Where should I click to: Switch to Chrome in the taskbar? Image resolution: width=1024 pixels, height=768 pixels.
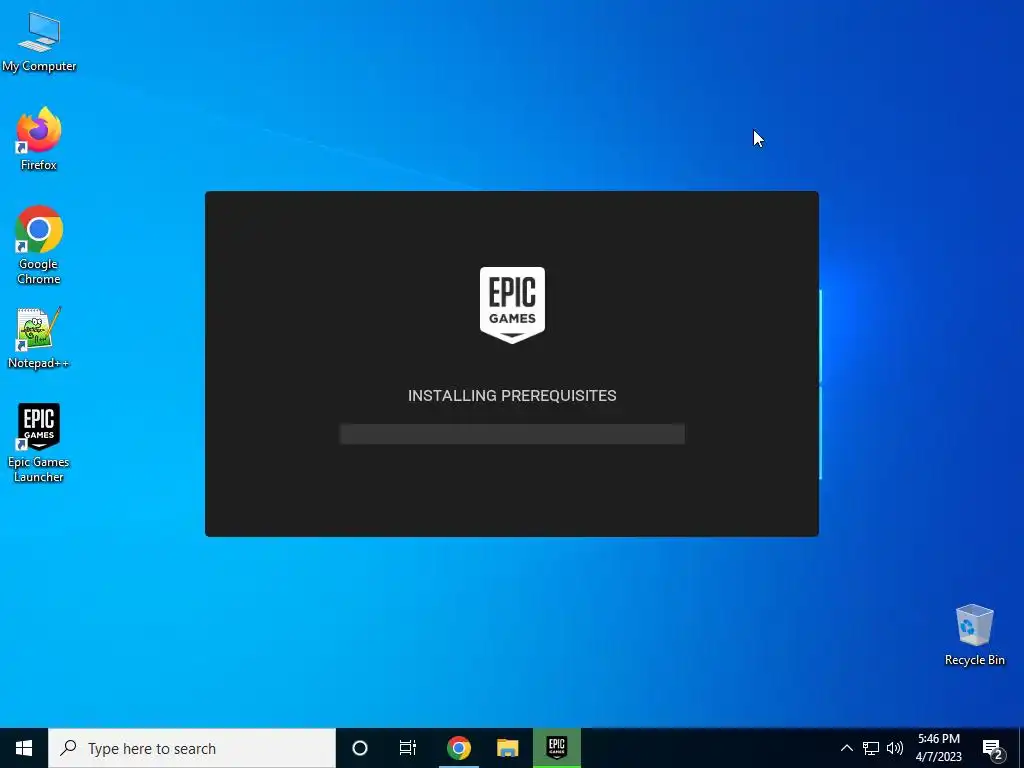click(458, 748)
